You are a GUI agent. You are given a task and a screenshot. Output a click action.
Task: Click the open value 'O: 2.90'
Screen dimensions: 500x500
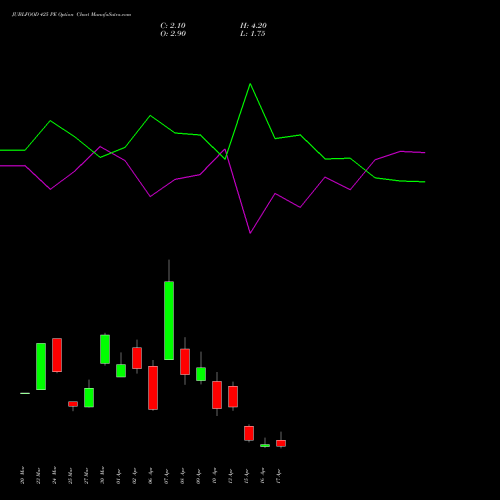click(x=173, y=33)
